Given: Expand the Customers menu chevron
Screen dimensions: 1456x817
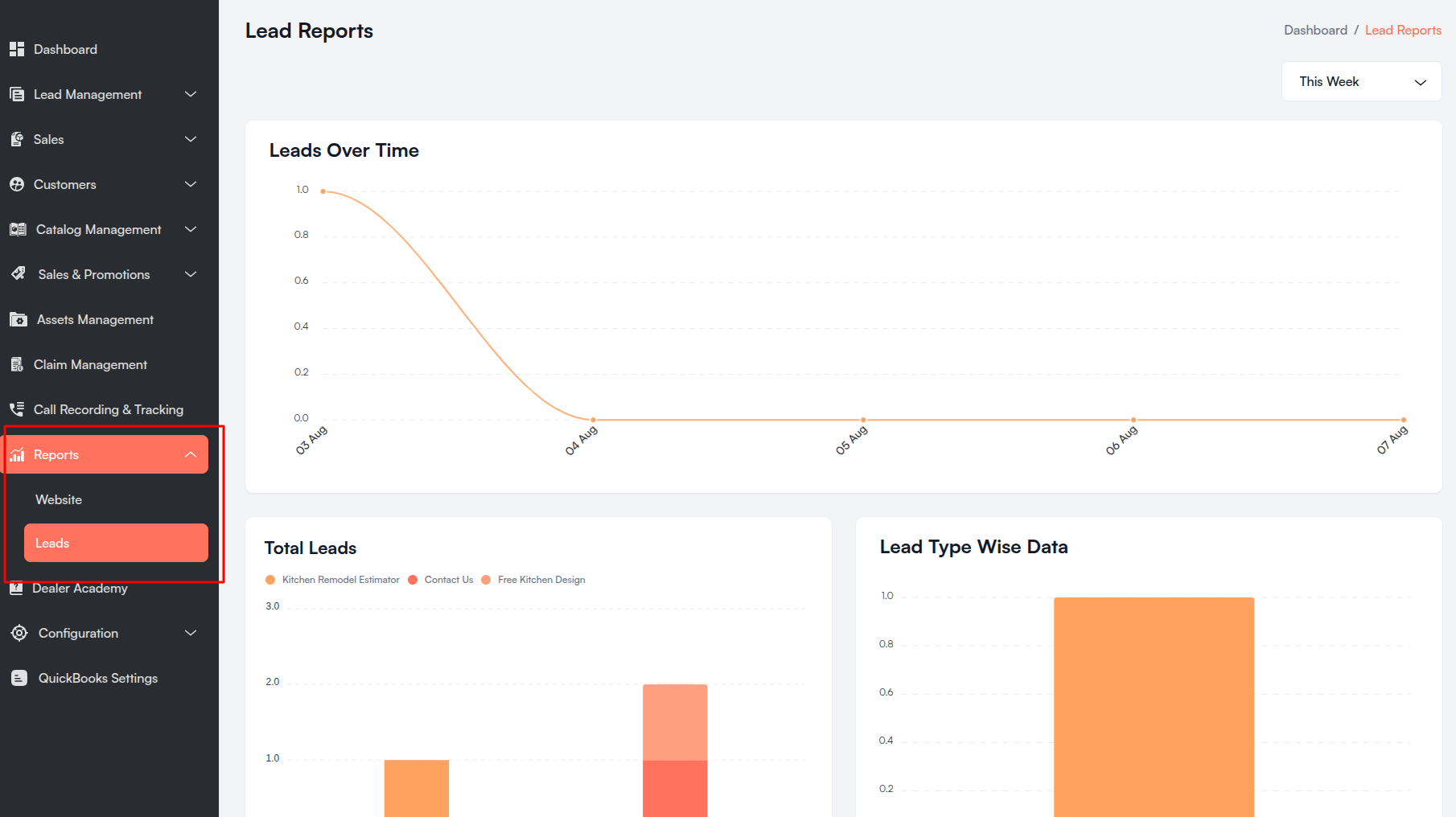Looking at the screenshot, I should (x=191, y=184).
